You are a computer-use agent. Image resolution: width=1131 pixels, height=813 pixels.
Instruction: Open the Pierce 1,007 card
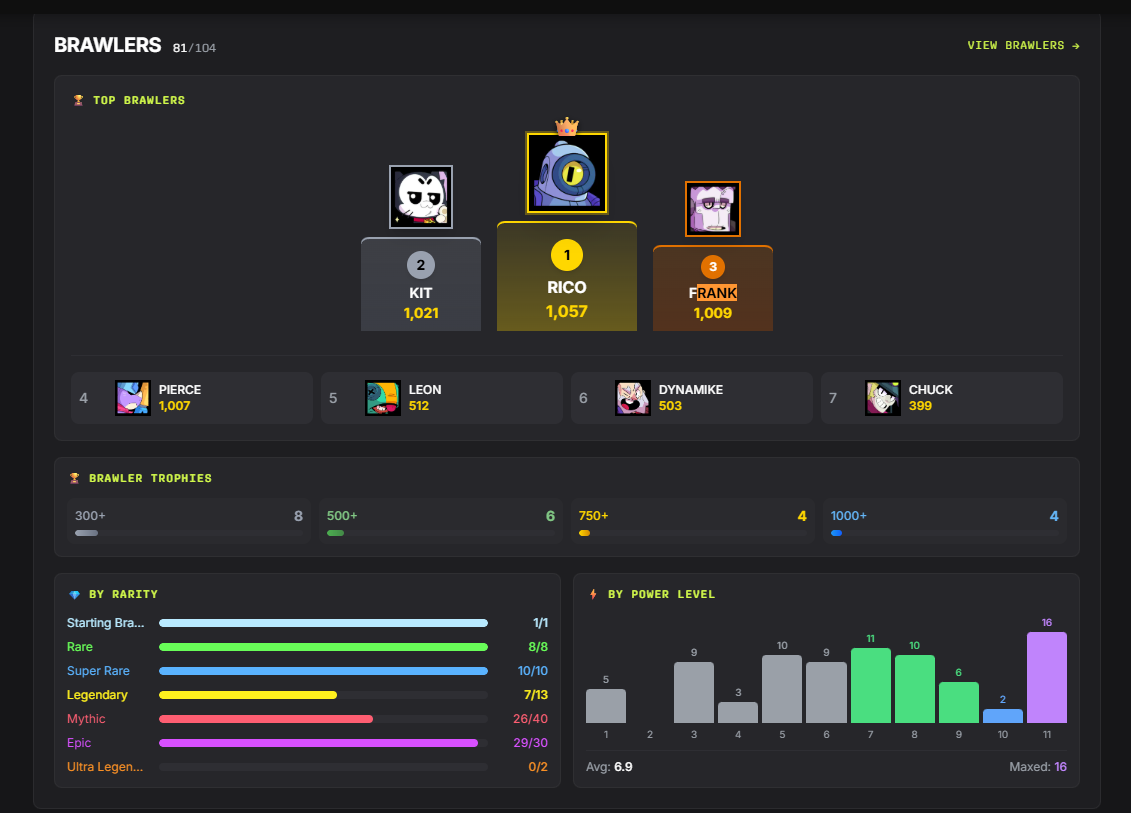192,398
